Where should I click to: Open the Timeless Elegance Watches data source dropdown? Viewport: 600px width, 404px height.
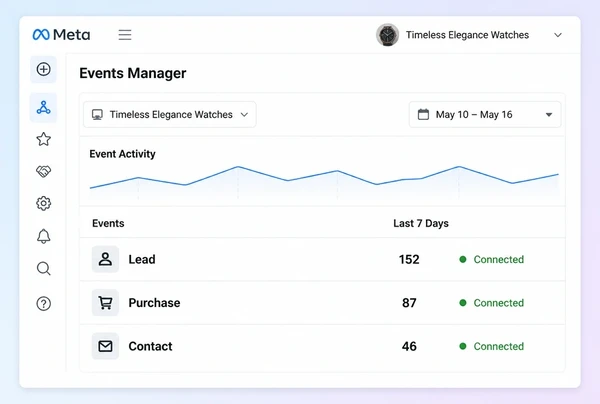170,114
